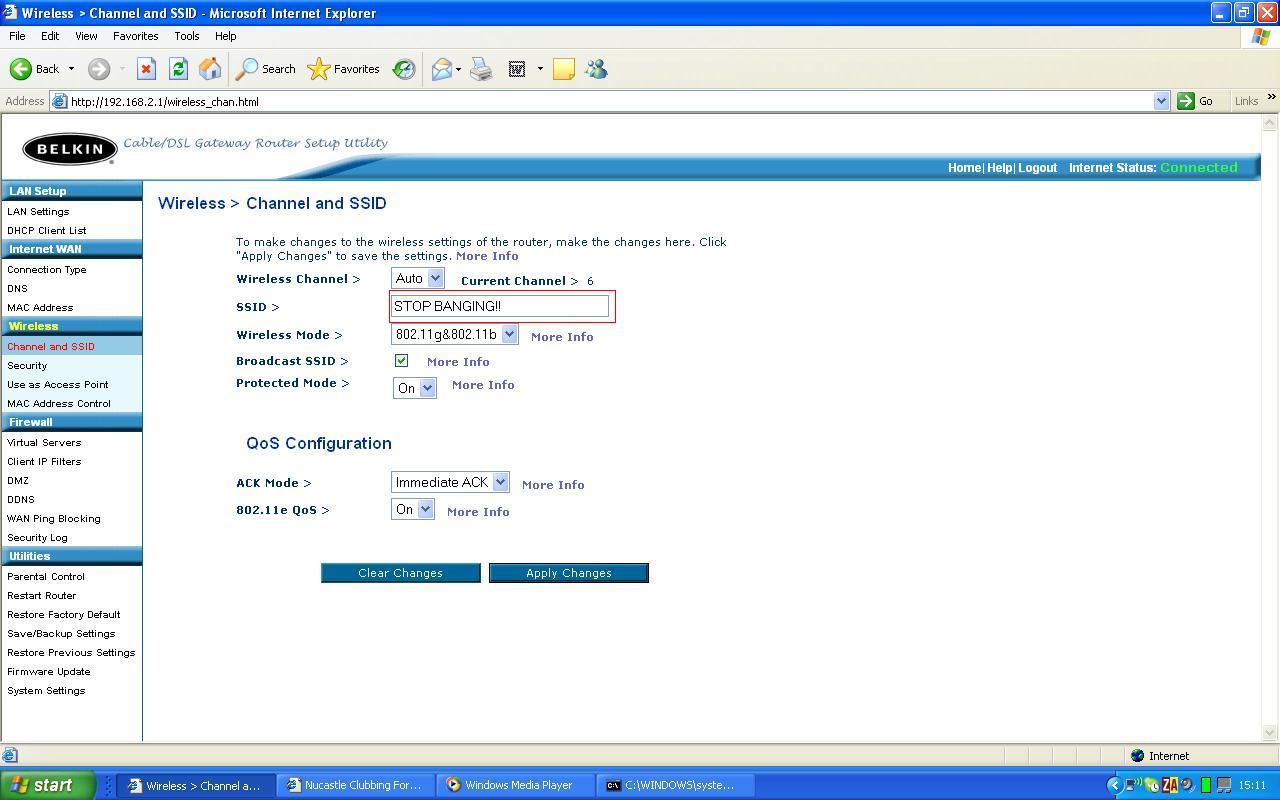Open the Mail toolbar icon

[x=441, y=69]
